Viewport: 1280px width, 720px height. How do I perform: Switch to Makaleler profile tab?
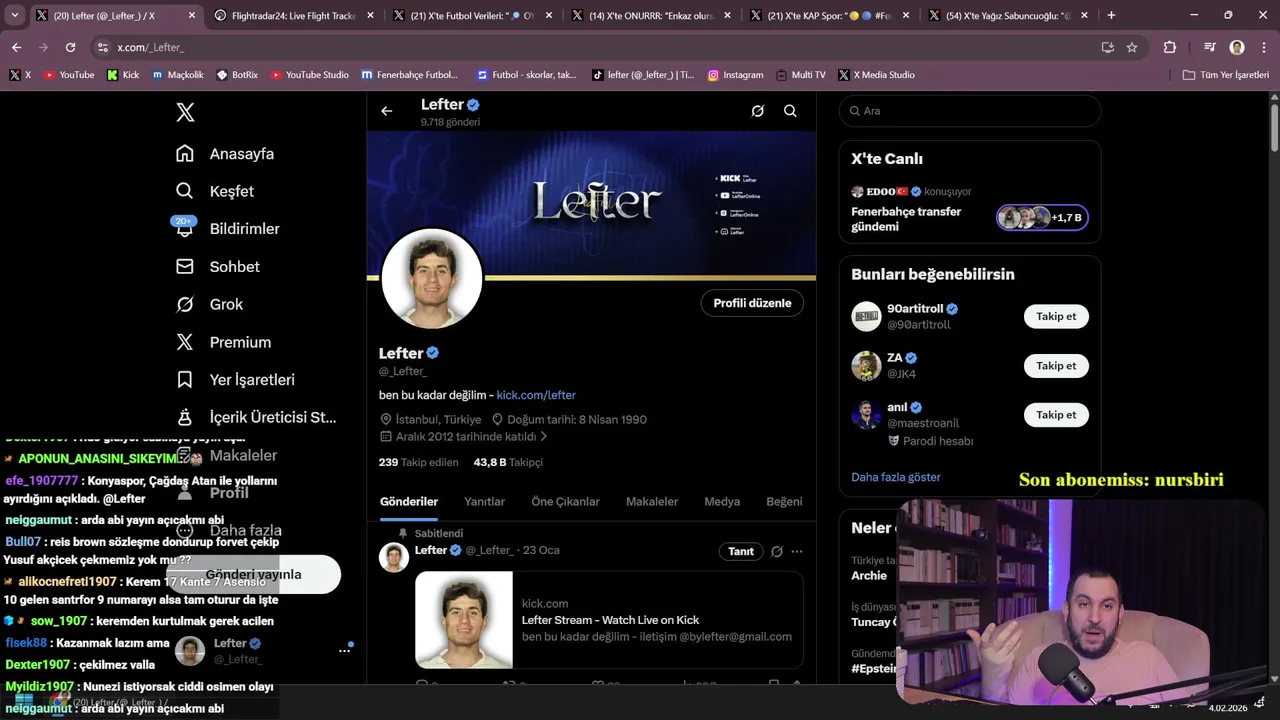coord(652,501)
